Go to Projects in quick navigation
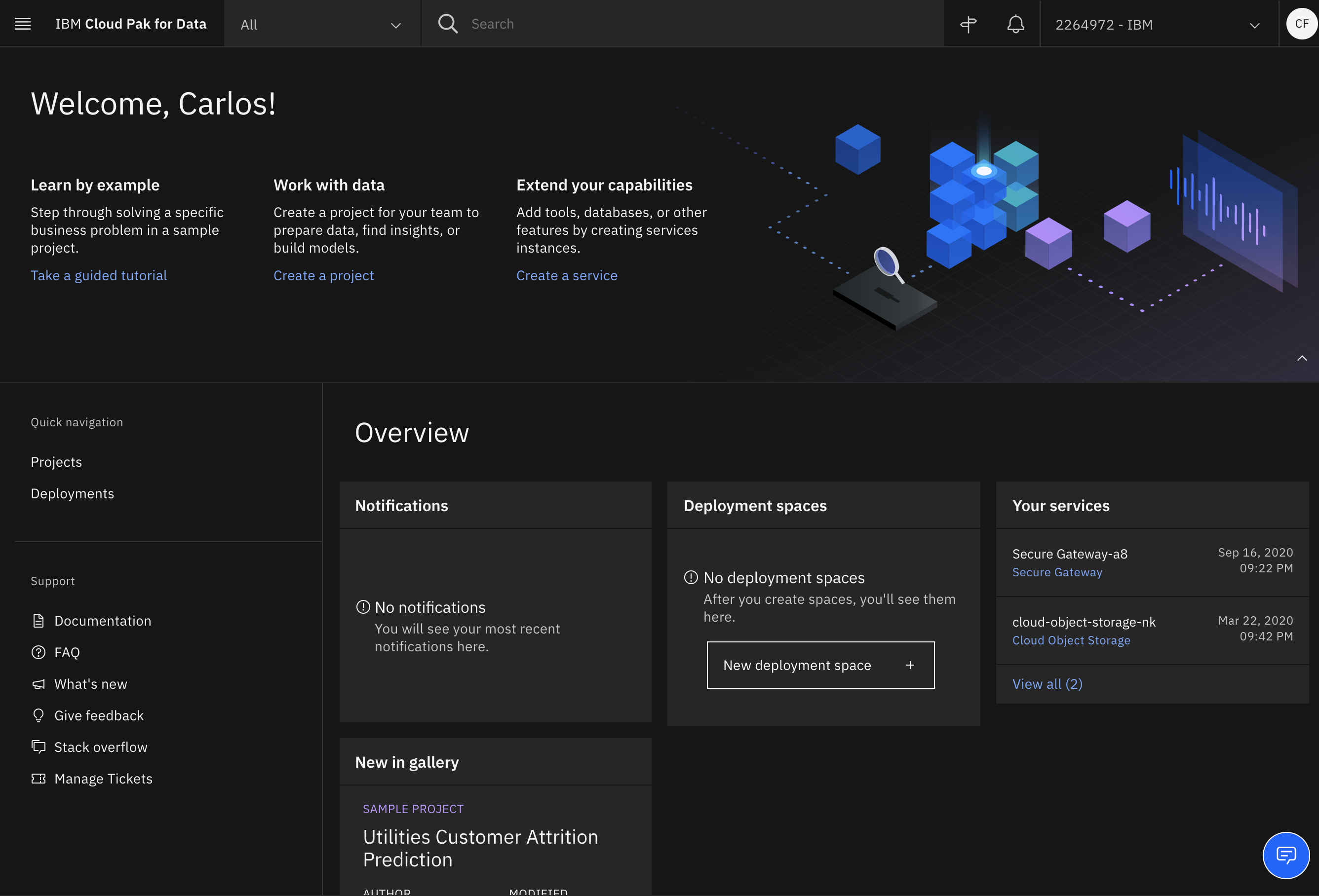The image size is (1319, 896). (x=56, y=462)
